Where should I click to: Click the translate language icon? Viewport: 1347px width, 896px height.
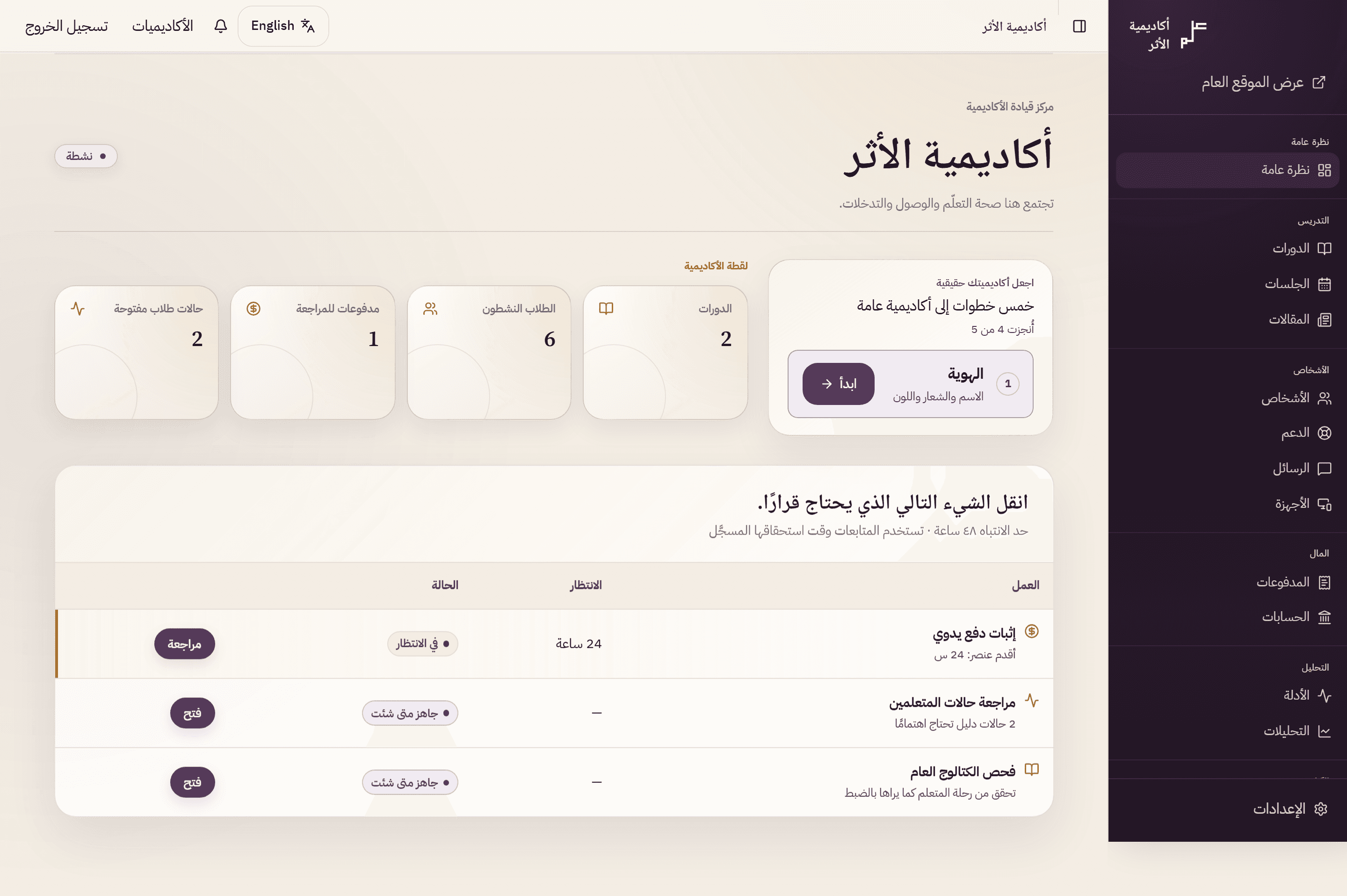[308, 26]
